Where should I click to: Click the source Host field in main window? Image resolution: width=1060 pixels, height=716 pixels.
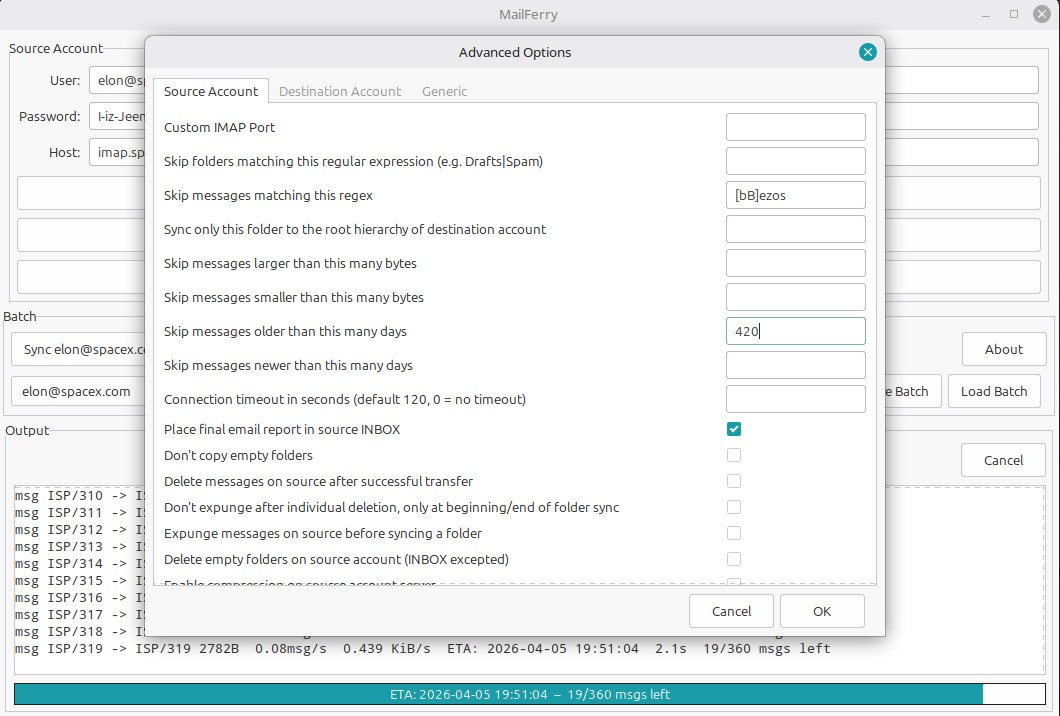[117, 152]
